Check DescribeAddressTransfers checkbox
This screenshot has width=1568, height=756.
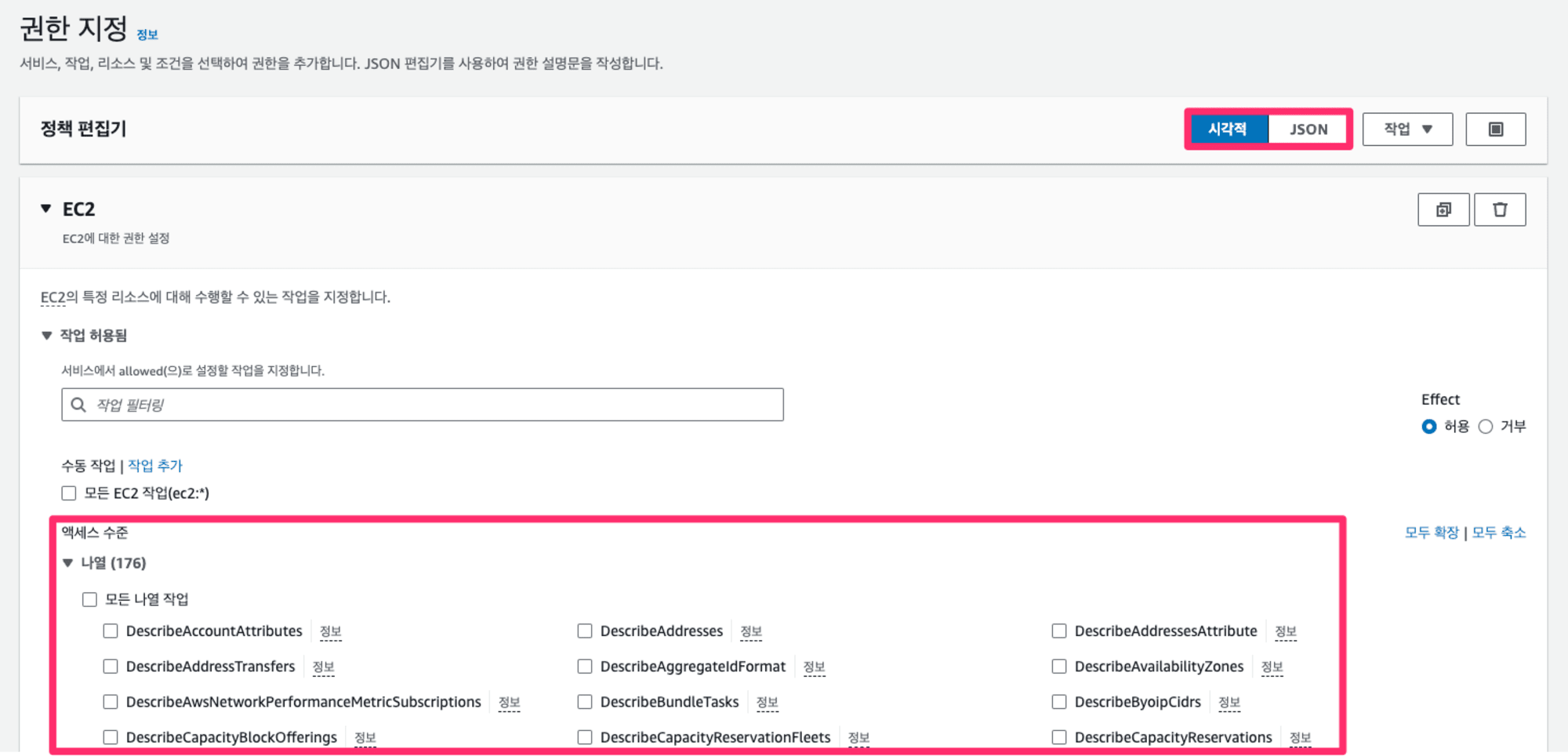[111, 667]
